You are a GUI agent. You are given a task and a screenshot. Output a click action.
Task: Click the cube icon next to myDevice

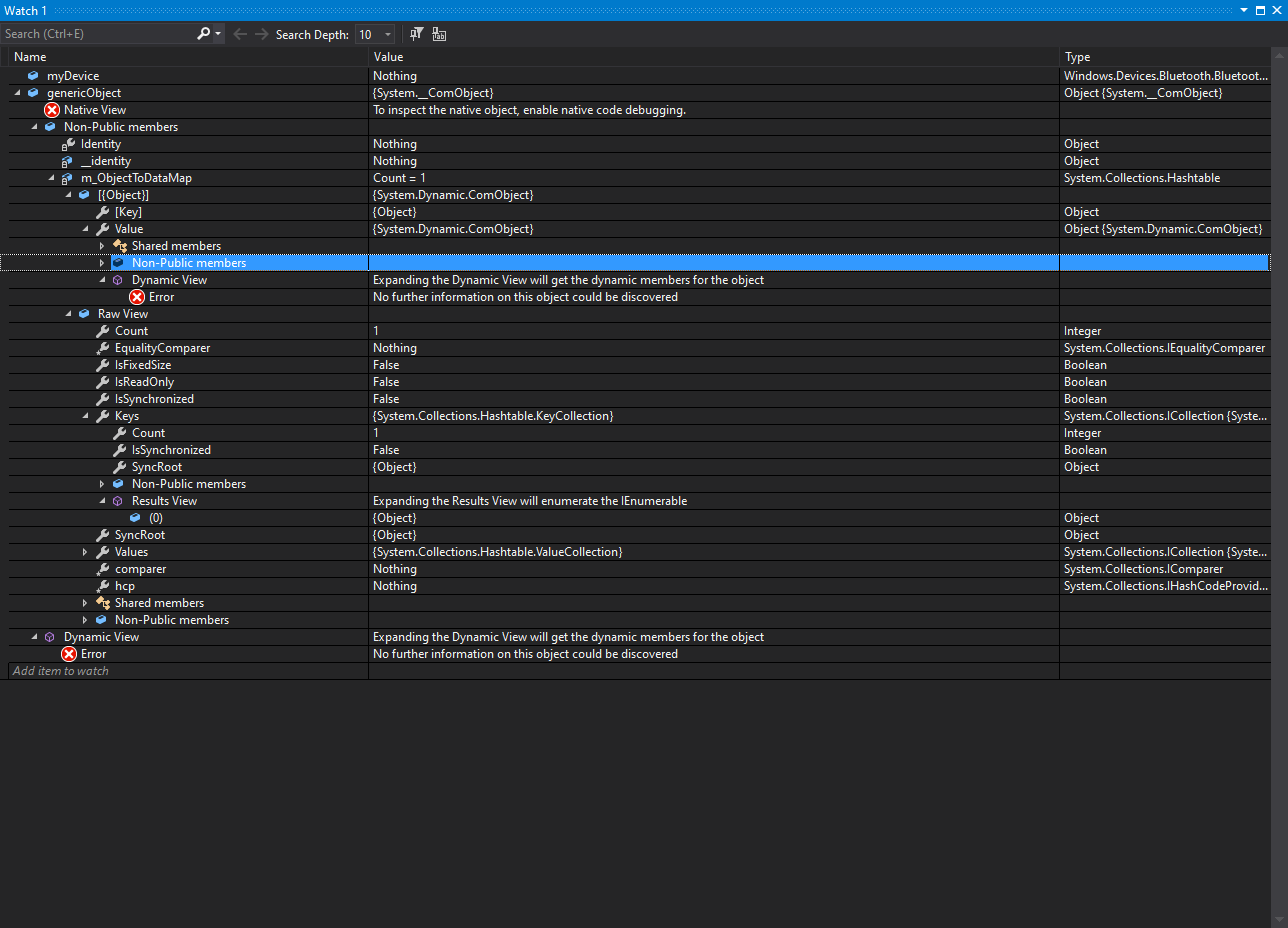click(33, 76)
